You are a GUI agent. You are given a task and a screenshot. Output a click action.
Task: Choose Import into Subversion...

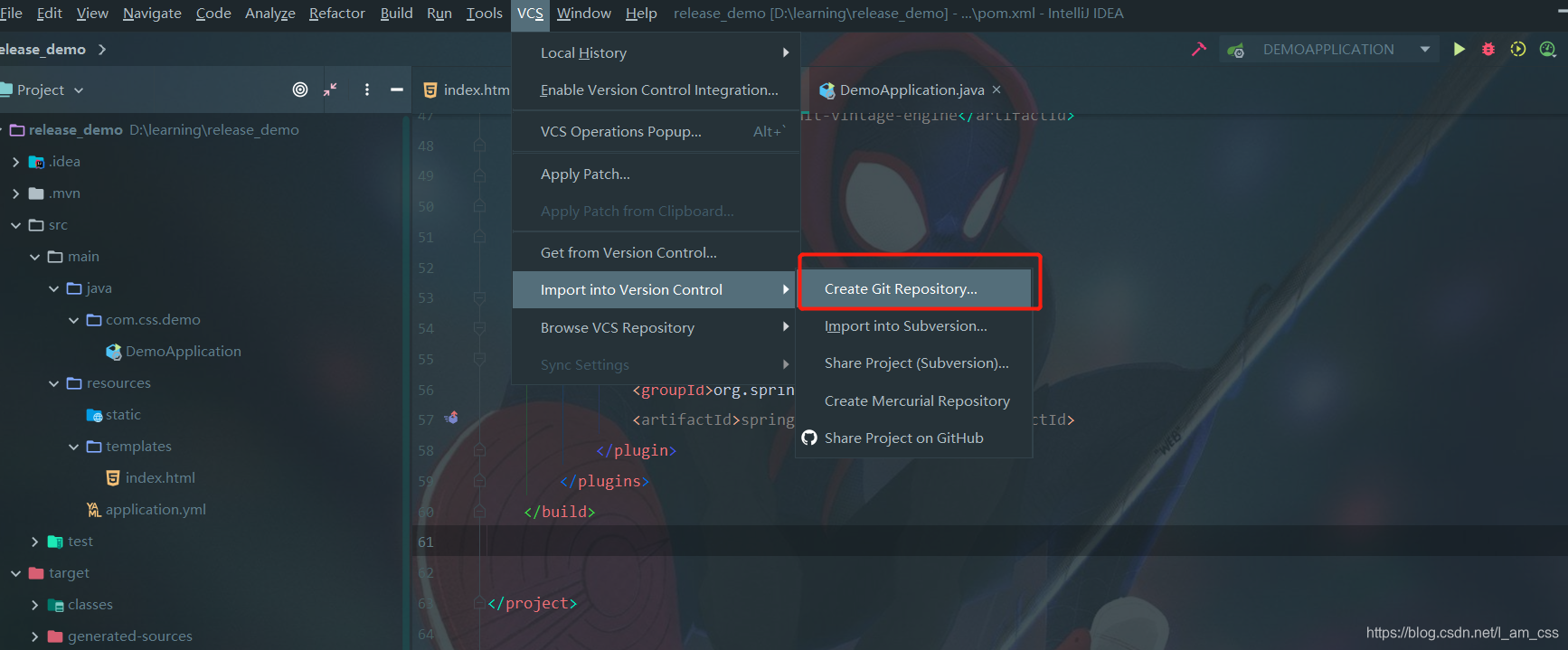[x=913, y=326]
